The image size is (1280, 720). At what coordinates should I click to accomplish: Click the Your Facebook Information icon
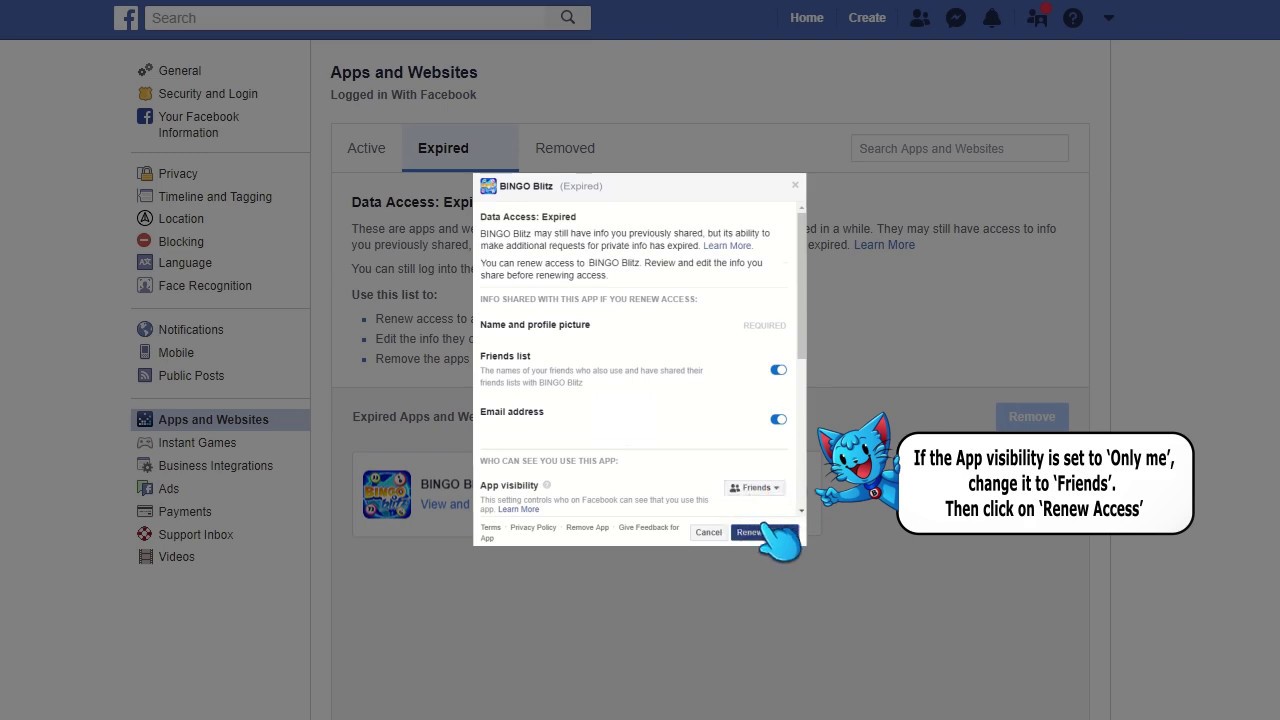tap(145, 116)
